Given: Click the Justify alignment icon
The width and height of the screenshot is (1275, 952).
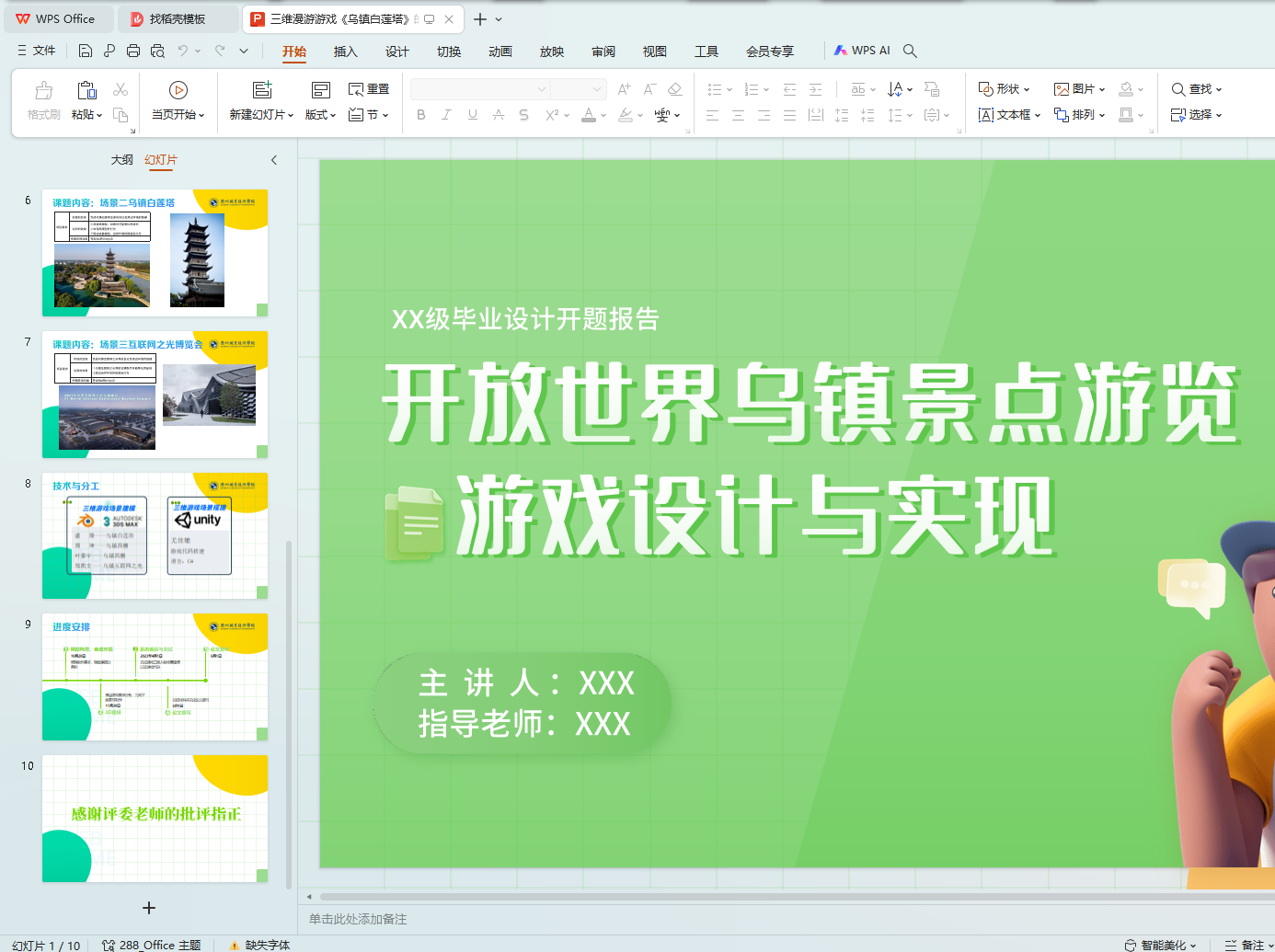Looking at the screenshot, I should tap(789, 115).
